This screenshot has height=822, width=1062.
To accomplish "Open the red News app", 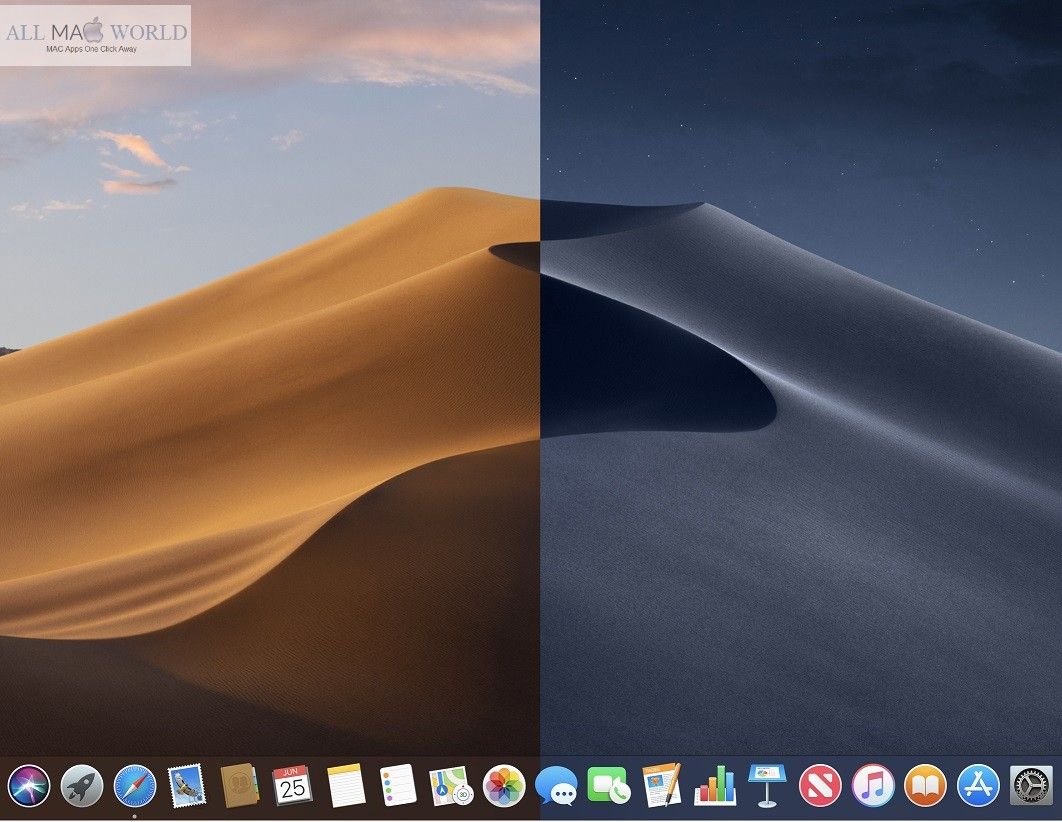I will point(820,785).
